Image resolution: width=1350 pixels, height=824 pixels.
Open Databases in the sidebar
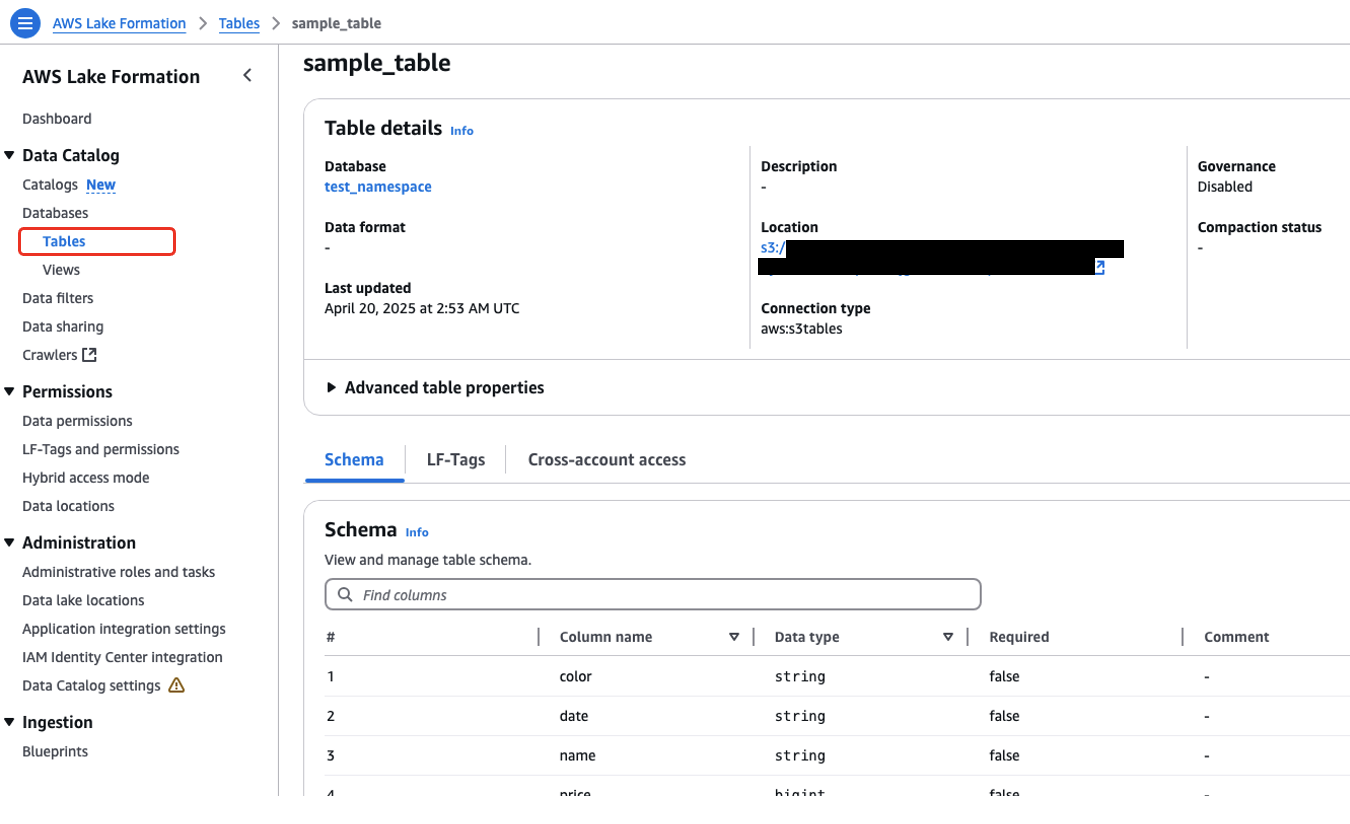click(55, 213)
